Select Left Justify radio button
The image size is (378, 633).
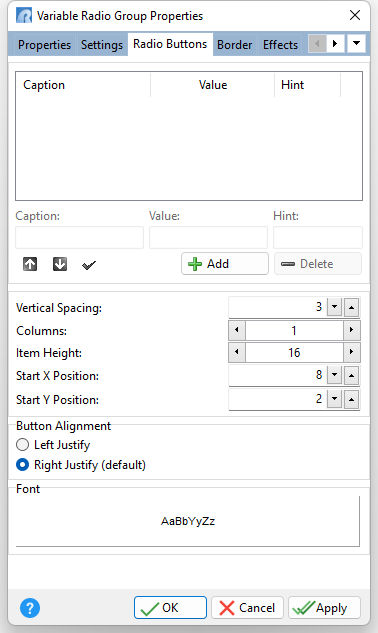click(23, 445)
